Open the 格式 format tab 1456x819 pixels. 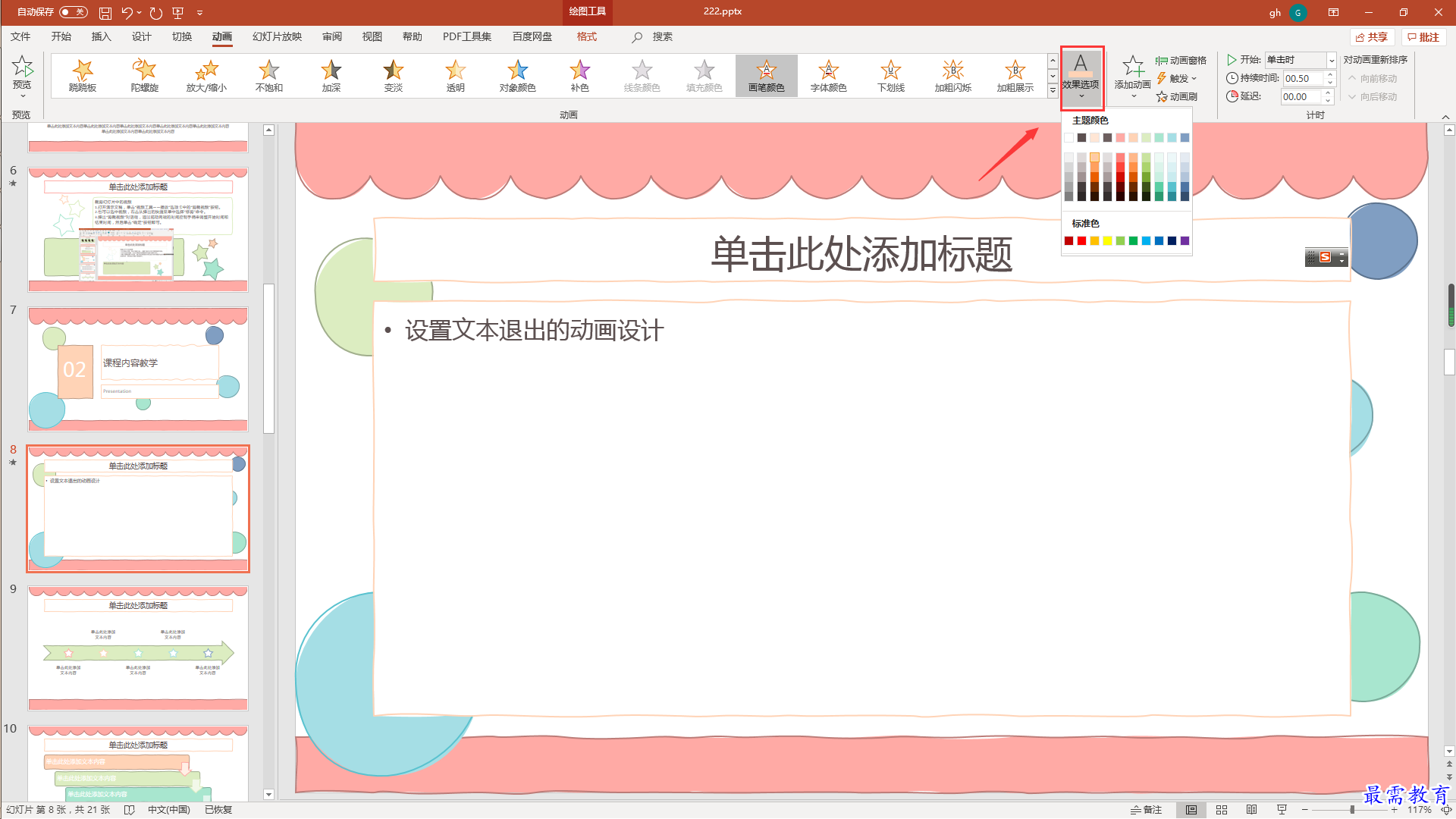(x=587, y=36)
